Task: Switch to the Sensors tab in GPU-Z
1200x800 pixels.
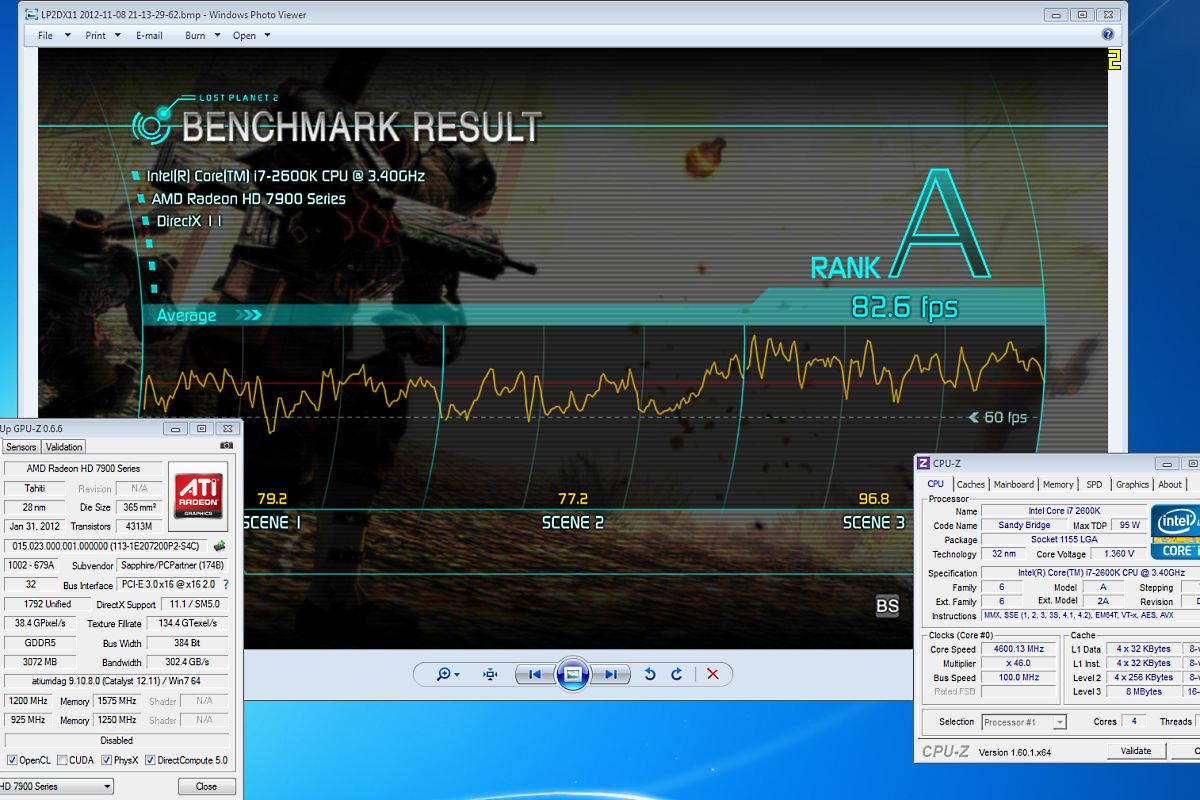Action: pyautogui.click(x=21, y=447)
